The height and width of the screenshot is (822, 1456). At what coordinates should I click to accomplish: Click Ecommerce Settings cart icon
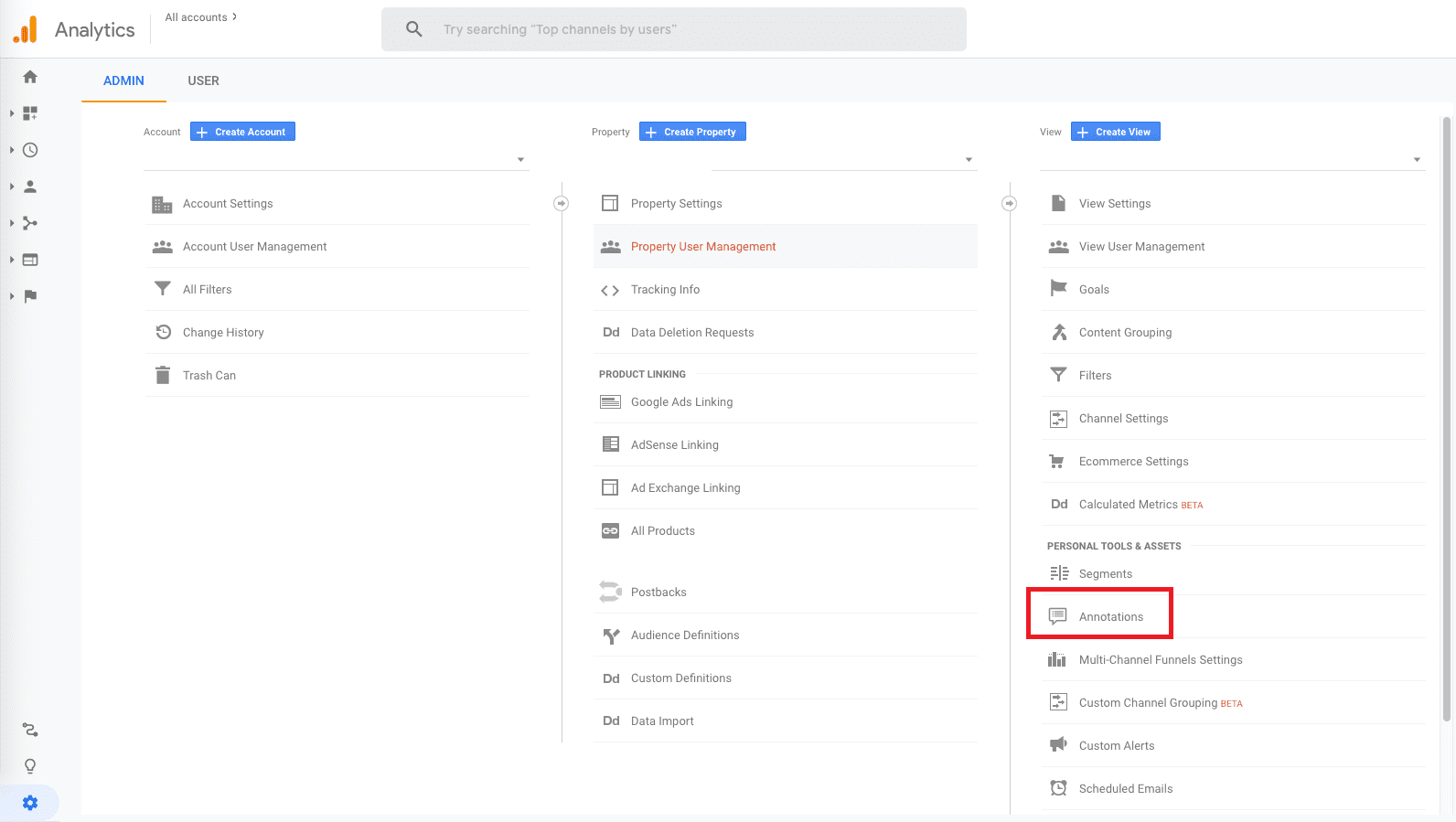(x=1057, y=461)
